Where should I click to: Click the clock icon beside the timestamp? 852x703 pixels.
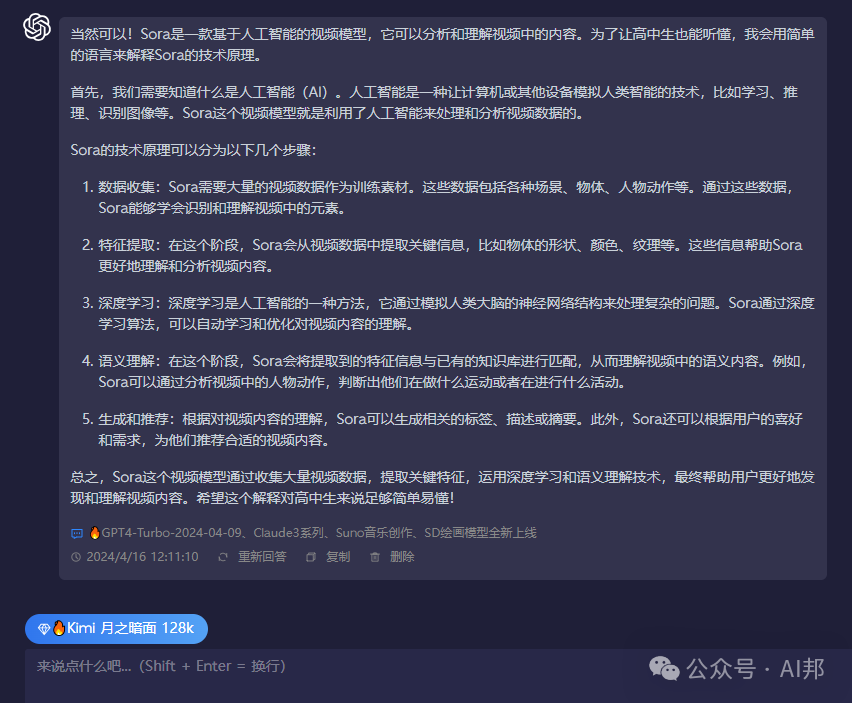[x=77, y=557]
